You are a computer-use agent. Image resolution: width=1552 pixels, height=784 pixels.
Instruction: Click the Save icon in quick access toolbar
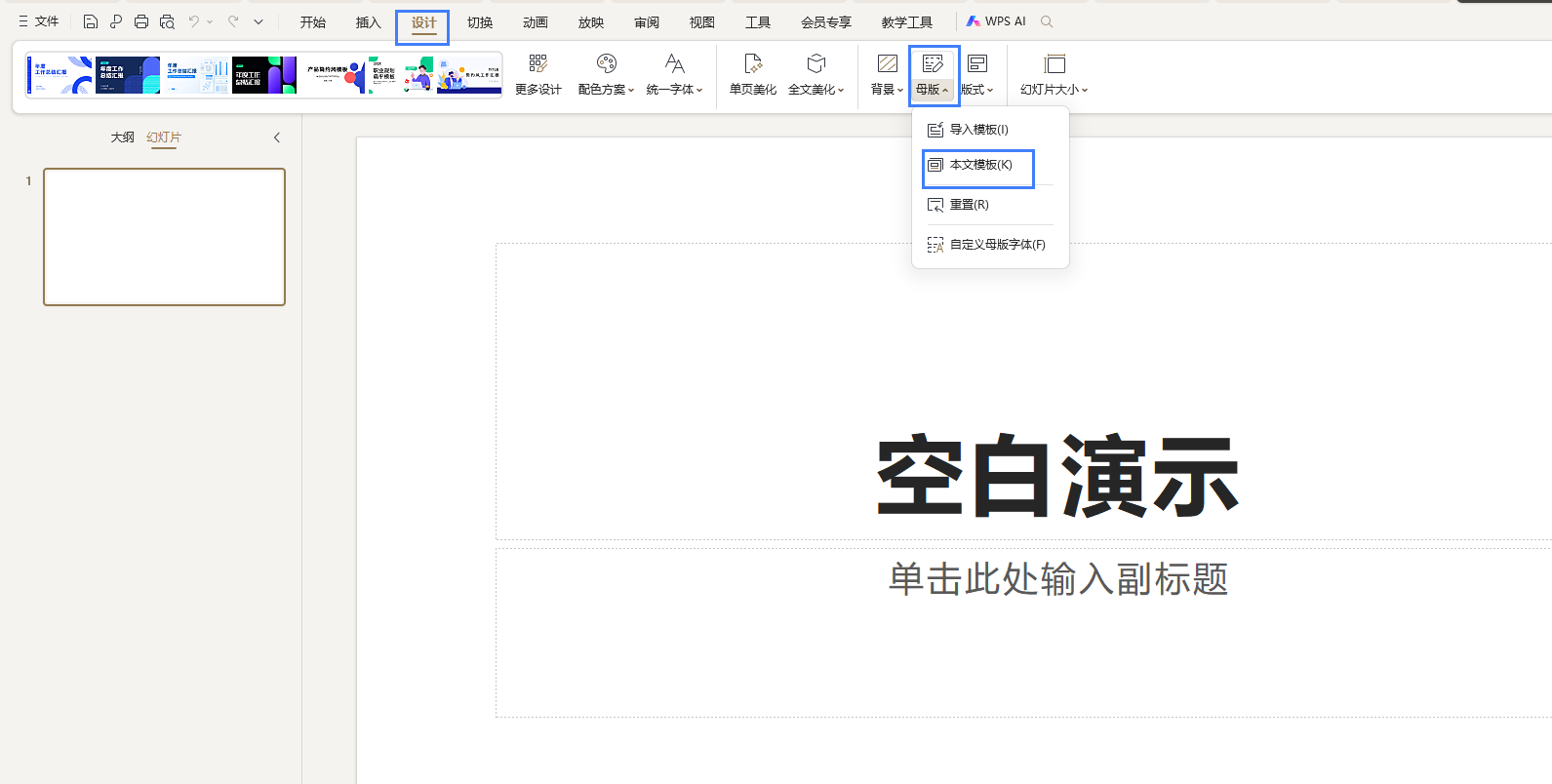tap(91, 21)
